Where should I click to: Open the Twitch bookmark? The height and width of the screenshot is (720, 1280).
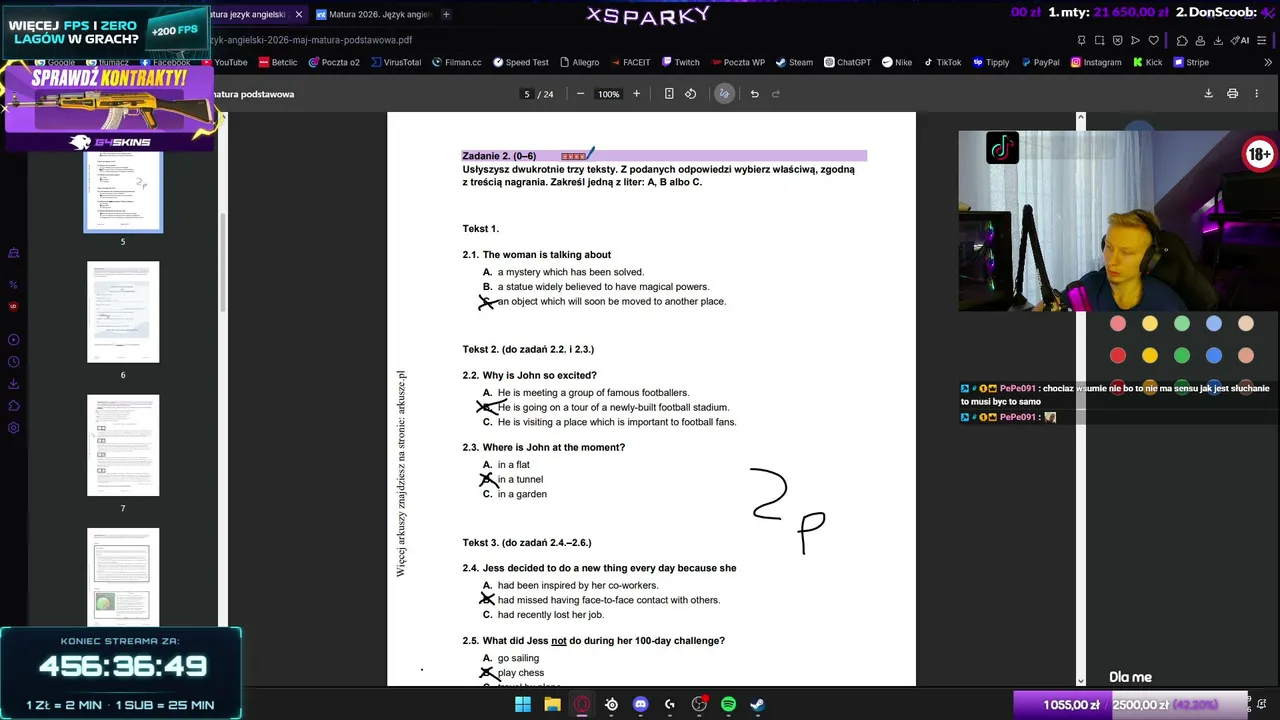pyautogui.click(x=680, y=62)
